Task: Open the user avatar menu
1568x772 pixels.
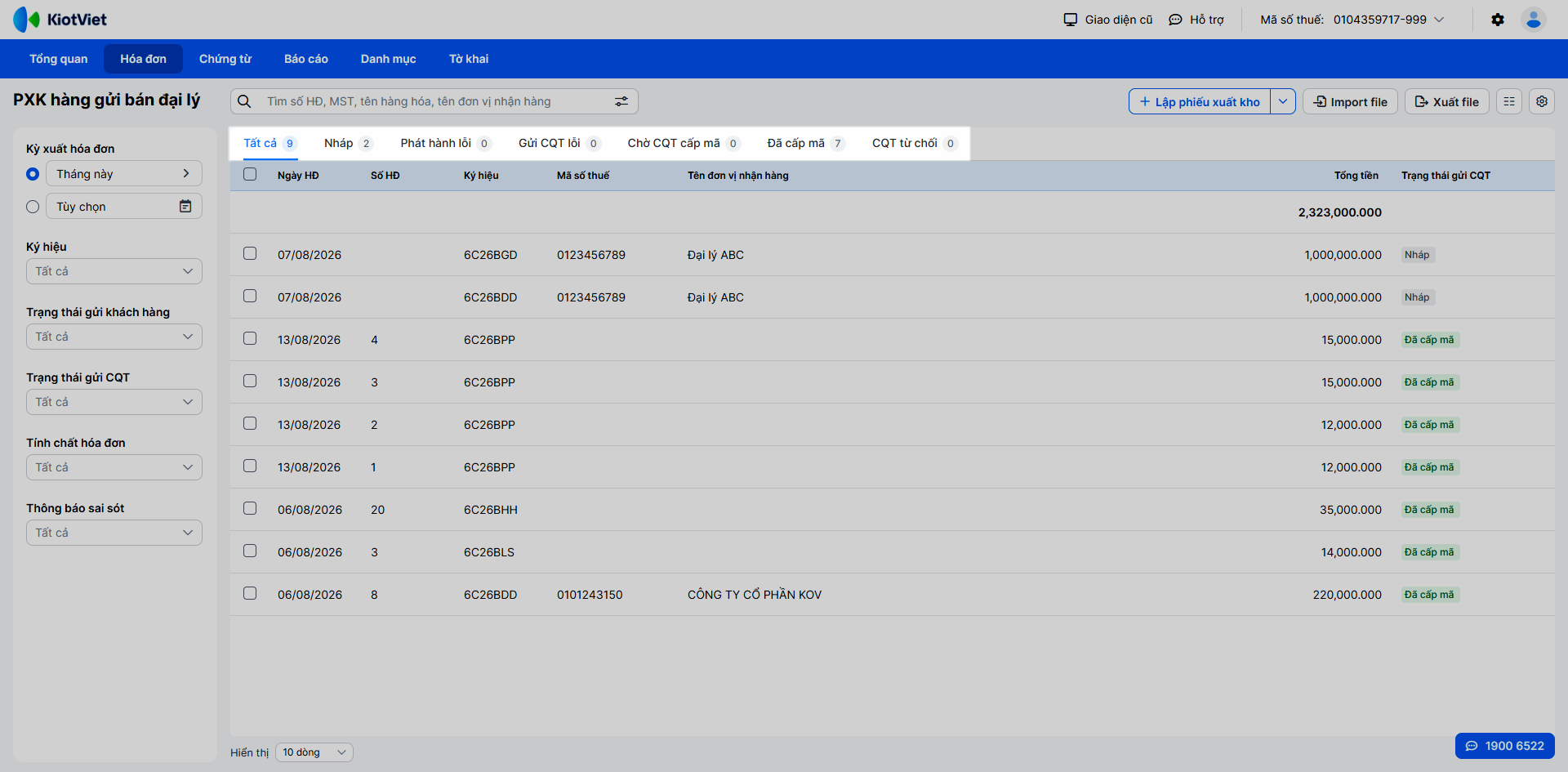Action: [1534, 20]
